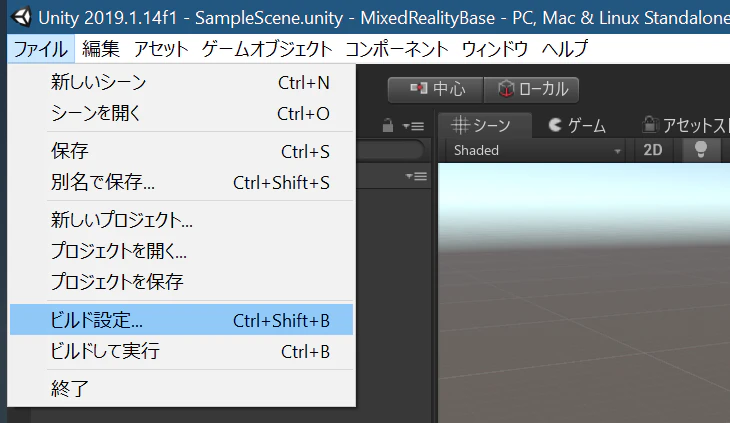Select プロジェクトを保存 menu entry
The width and height of the screenshot is (730, 423).
(182, 282)
